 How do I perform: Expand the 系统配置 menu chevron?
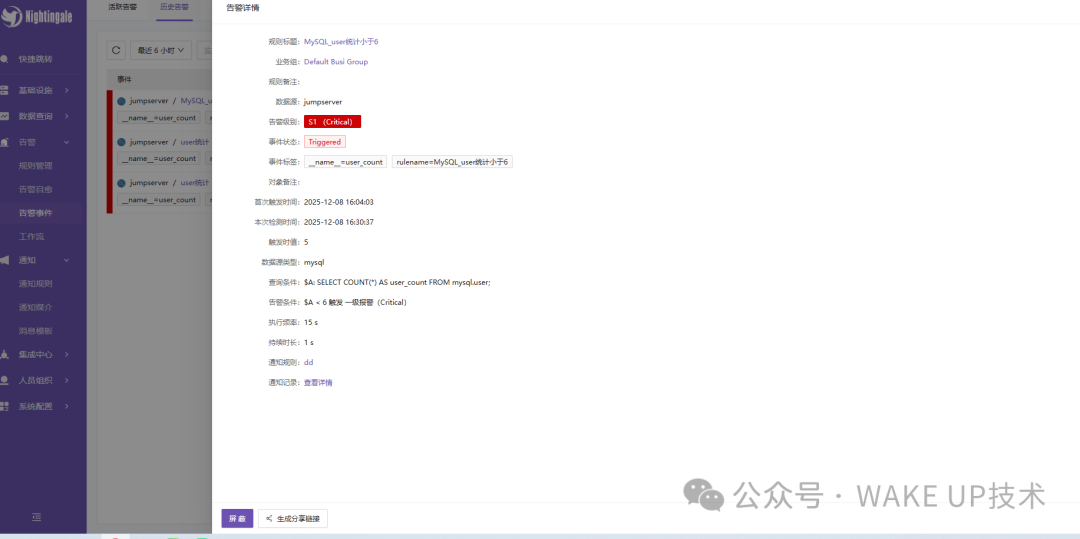pos(67,406)
